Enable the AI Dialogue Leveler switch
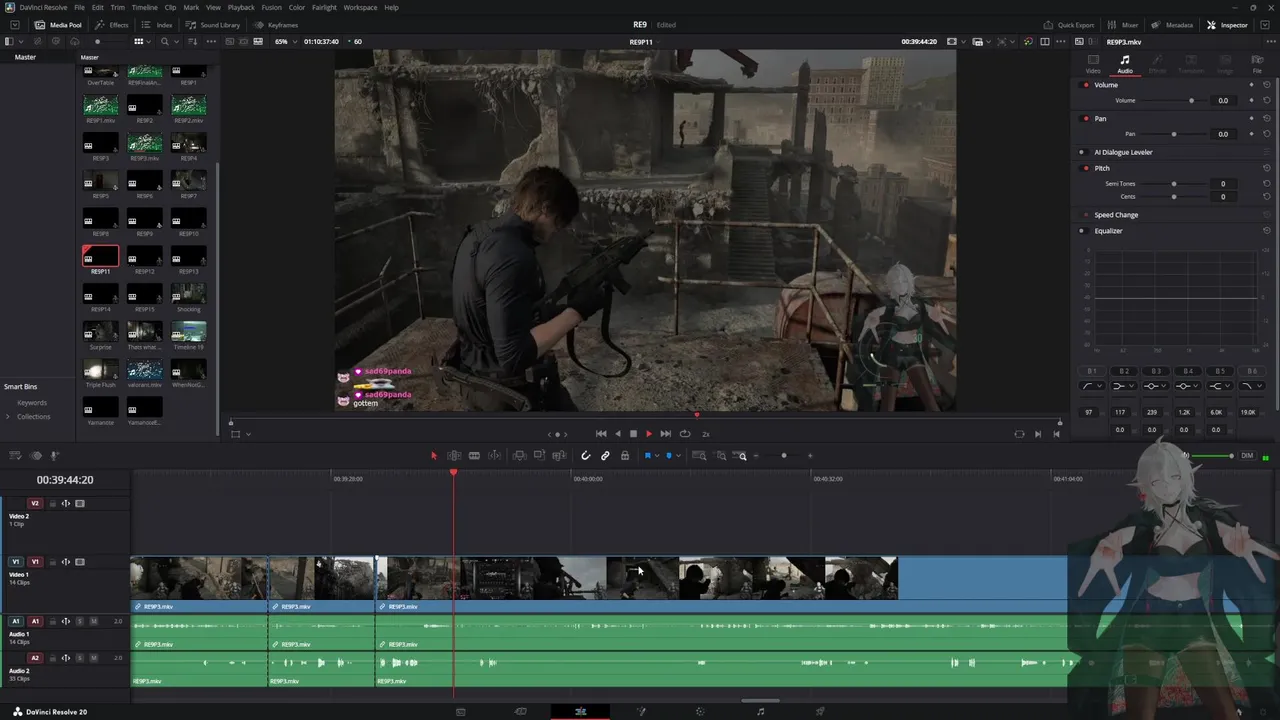The image size is (1280, 720). pos(1082,153)
